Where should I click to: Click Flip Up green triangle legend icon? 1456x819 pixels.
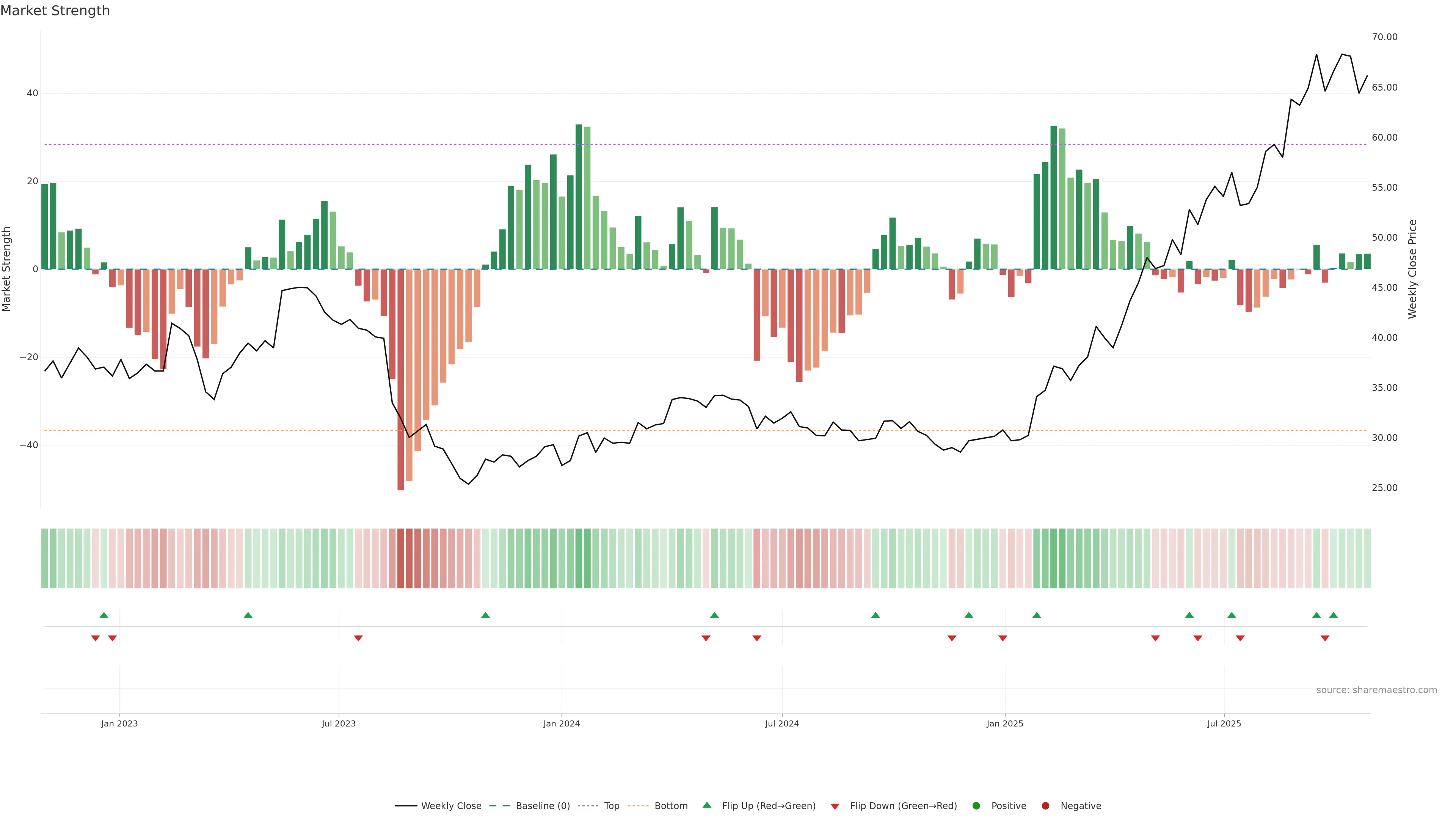click(x=706, y=805)
